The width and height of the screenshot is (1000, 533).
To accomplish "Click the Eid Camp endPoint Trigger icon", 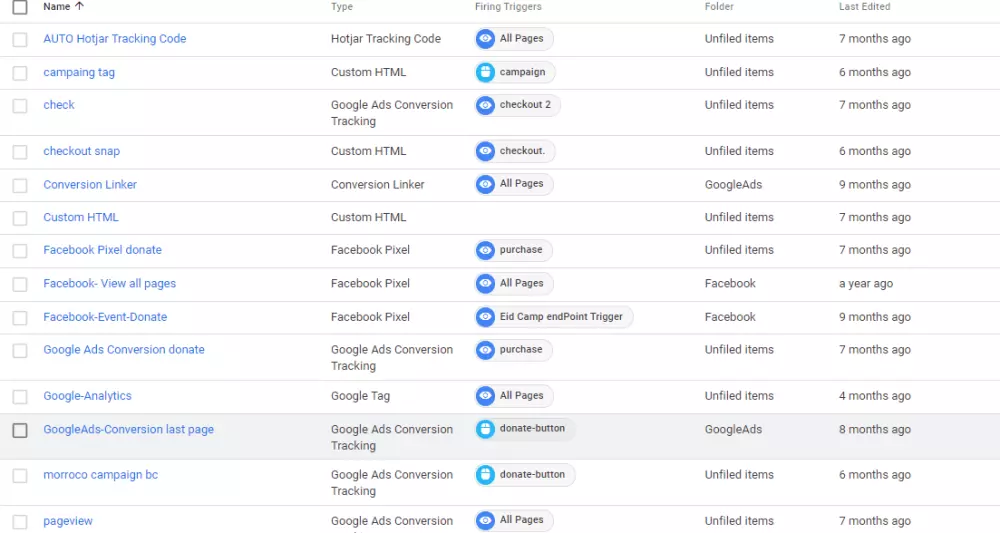I will coord(485,317).
